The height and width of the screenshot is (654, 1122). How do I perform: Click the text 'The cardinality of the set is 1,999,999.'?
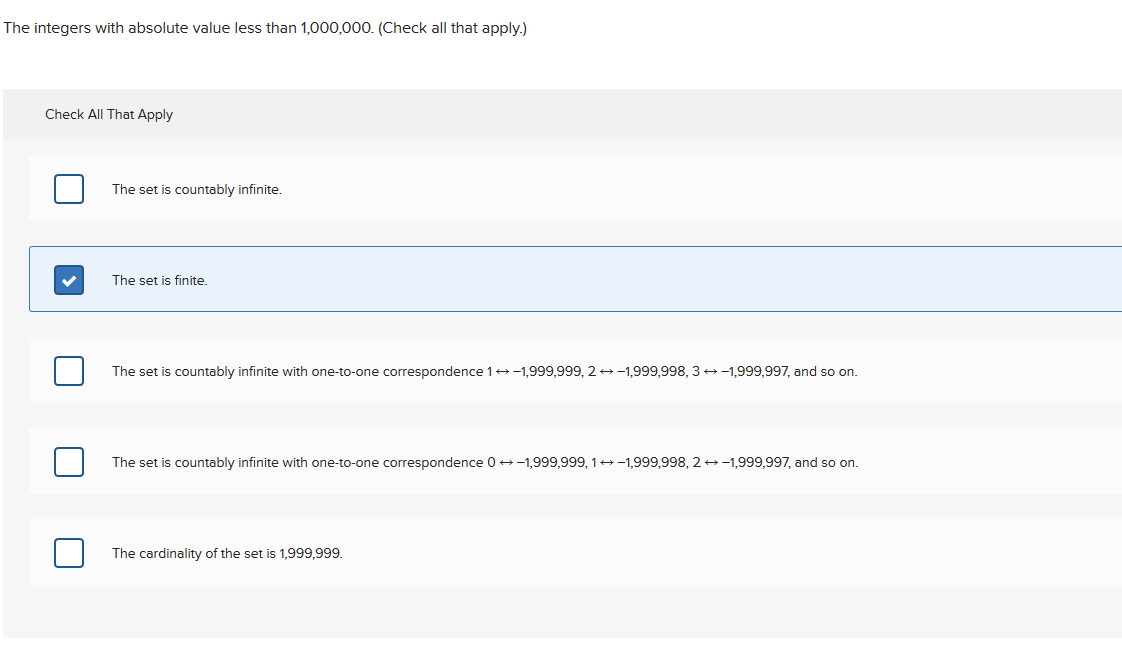tap(227, 553)
